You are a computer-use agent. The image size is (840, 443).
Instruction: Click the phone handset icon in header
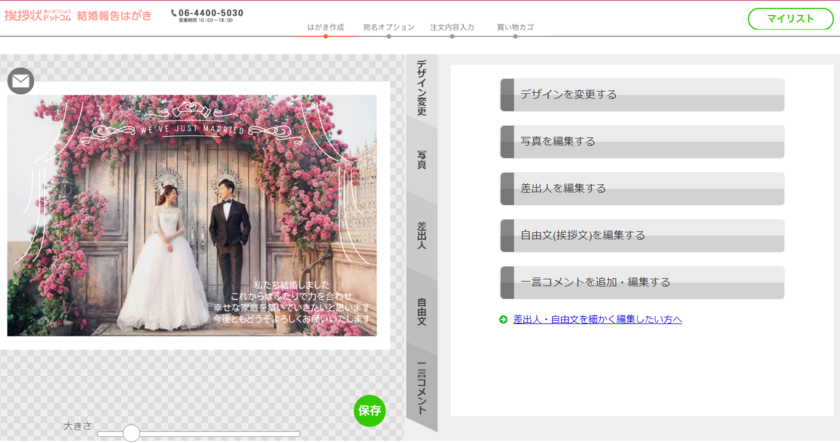click(x=174, y=13)
